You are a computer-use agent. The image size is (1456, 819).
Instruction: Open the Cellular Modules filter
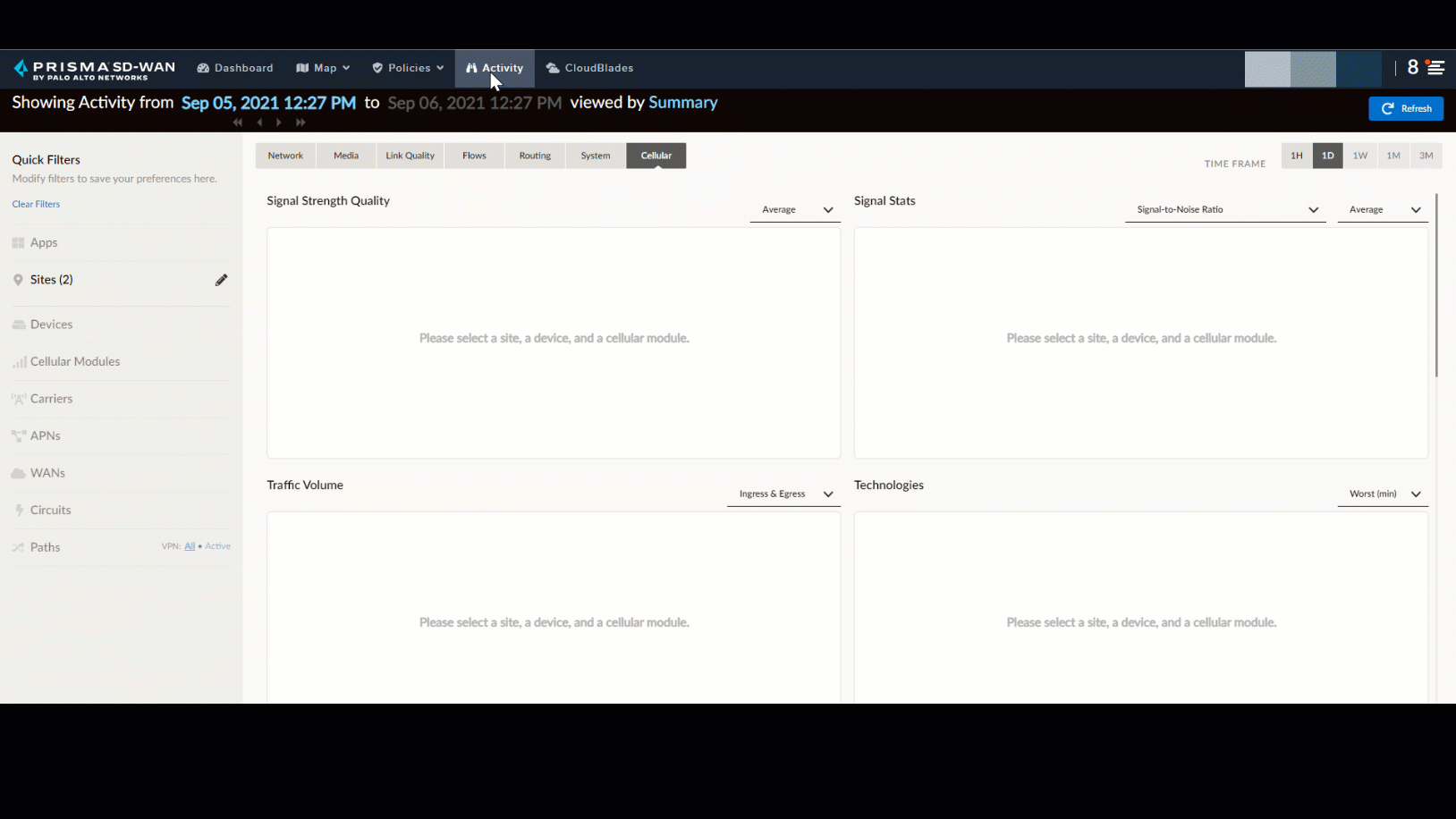tap(75, 362)
